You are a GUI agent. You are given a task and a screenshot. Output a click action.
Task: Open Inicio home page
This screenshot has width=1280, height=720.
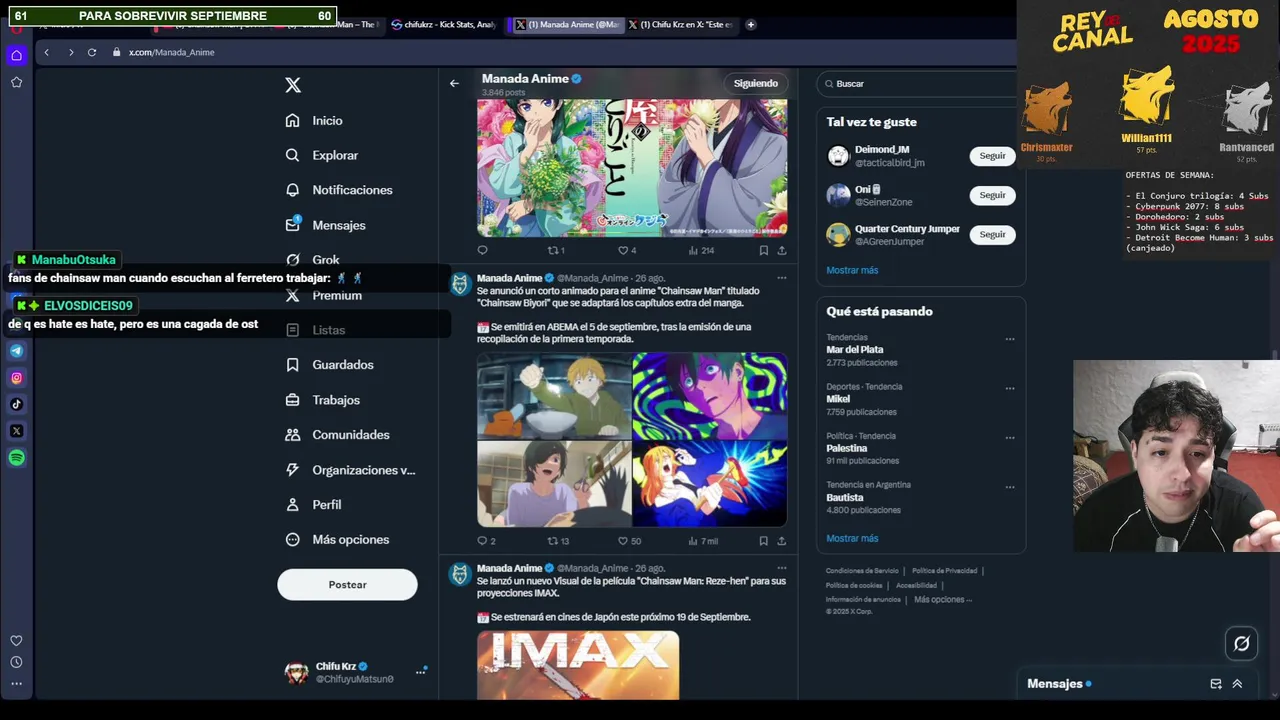click(x=314, y=120)
